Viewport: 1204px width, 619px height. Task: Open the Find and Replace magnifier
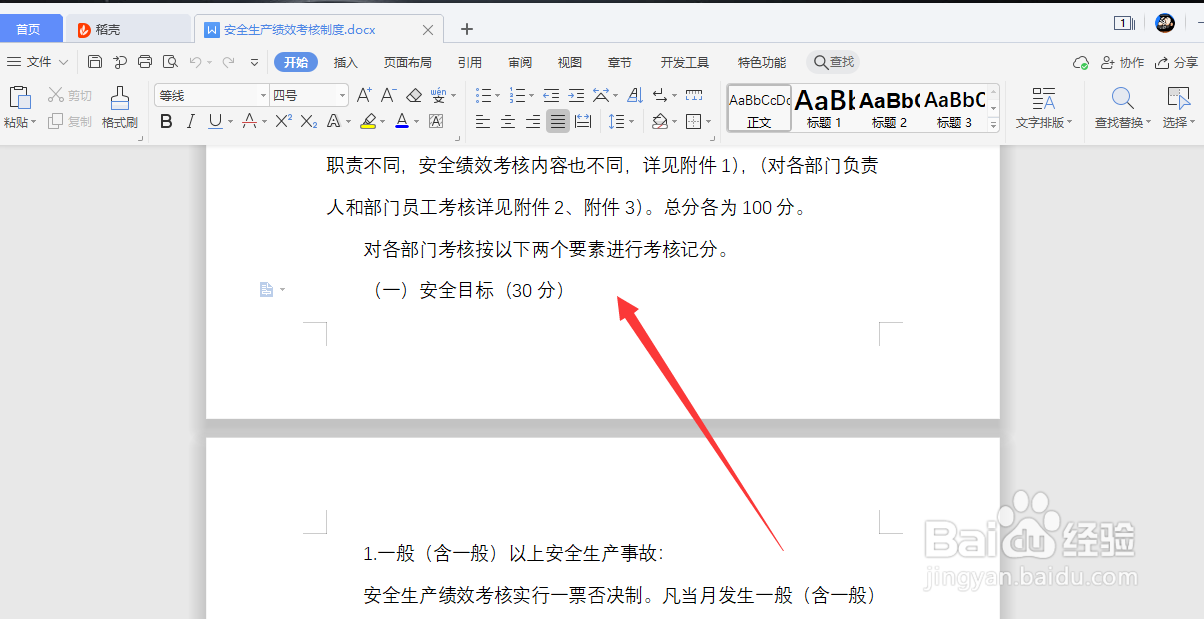click(1123, 98)
